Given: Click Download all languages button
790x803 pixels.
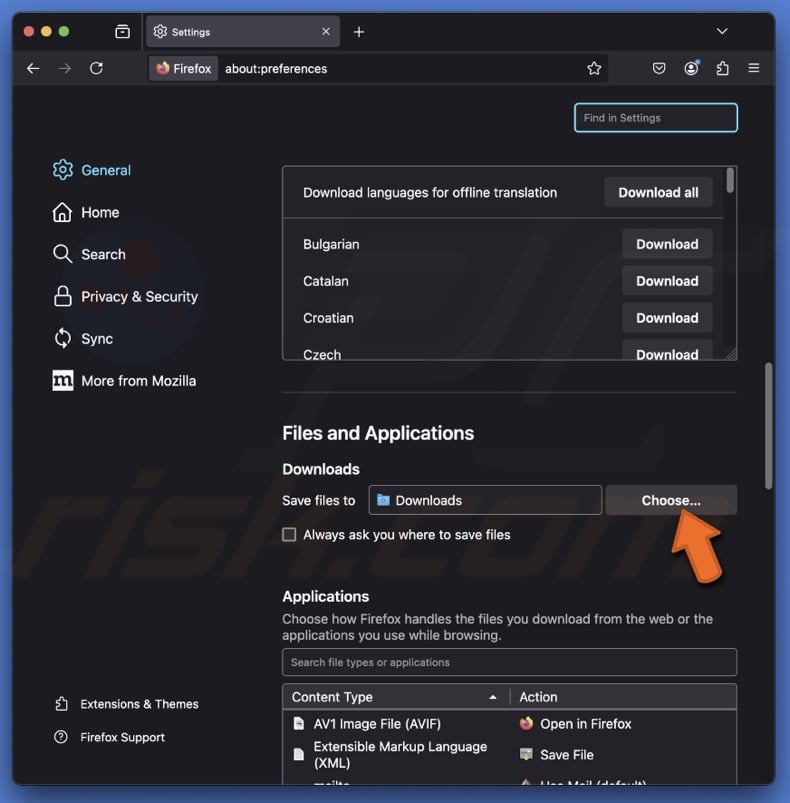Looking at the screenshot, I should (x=658, y=193).
